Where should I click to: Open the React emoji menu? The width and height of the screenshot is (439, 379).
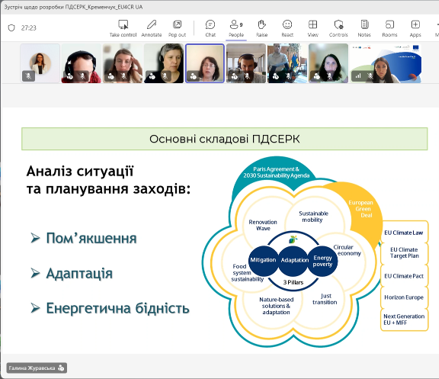(287, 28)
